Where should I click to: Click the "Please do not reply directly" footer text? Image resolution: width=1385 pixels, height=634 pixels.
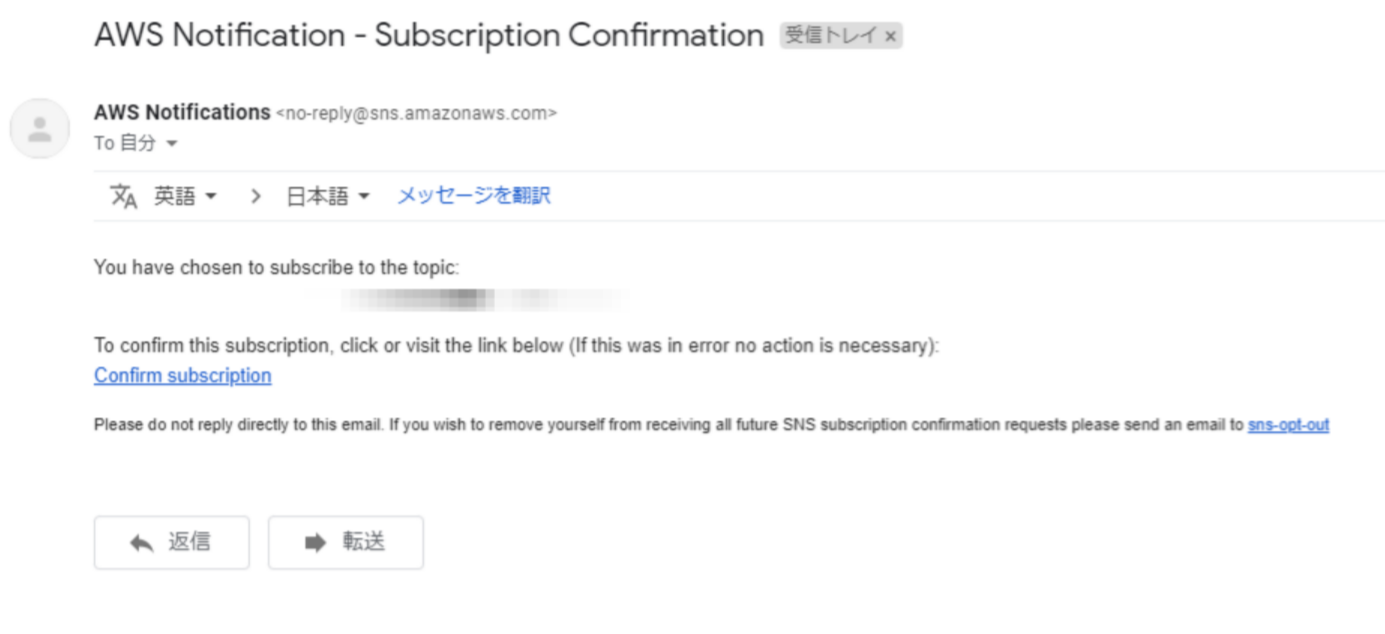(668, 425)
